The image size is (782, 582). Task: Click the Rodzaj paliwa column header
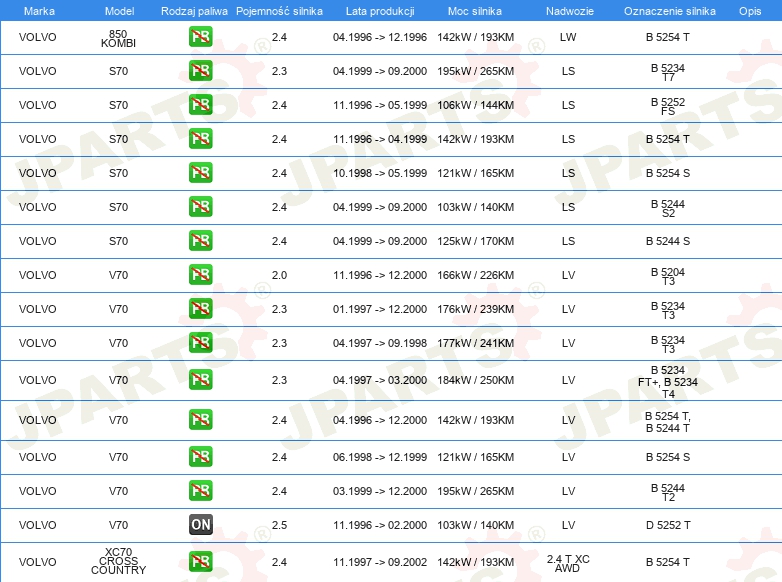194,11
